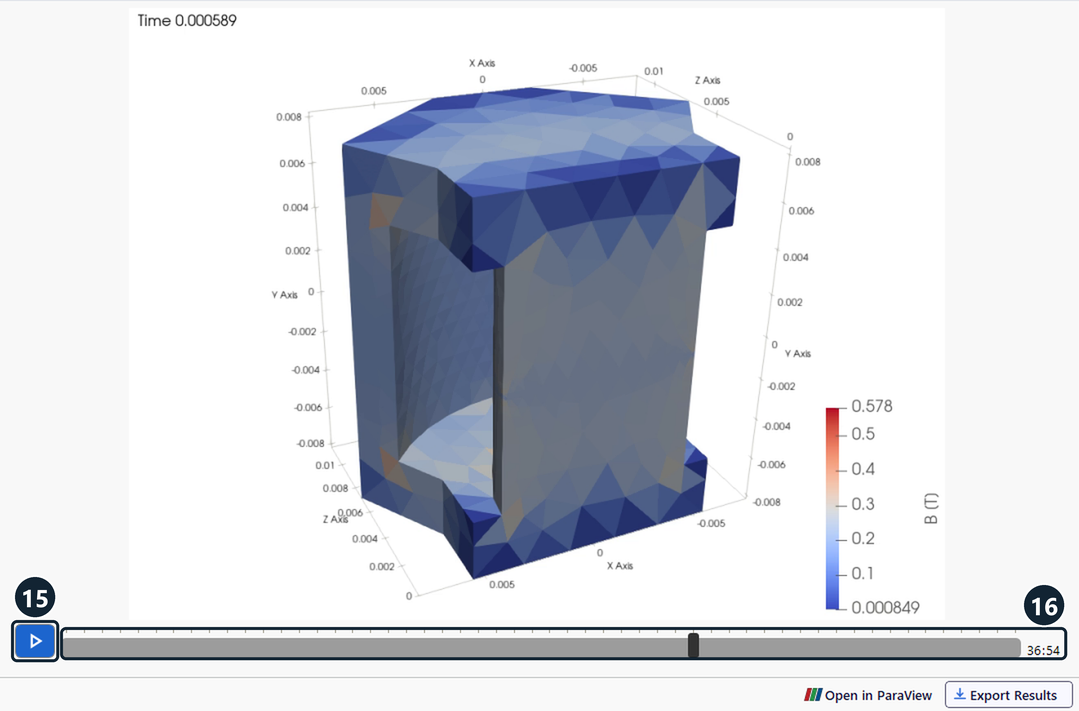This screenshot has width=1079, height=711.
Task: Click the 0.000849 legend minimum value
Action: click(886, 608)
